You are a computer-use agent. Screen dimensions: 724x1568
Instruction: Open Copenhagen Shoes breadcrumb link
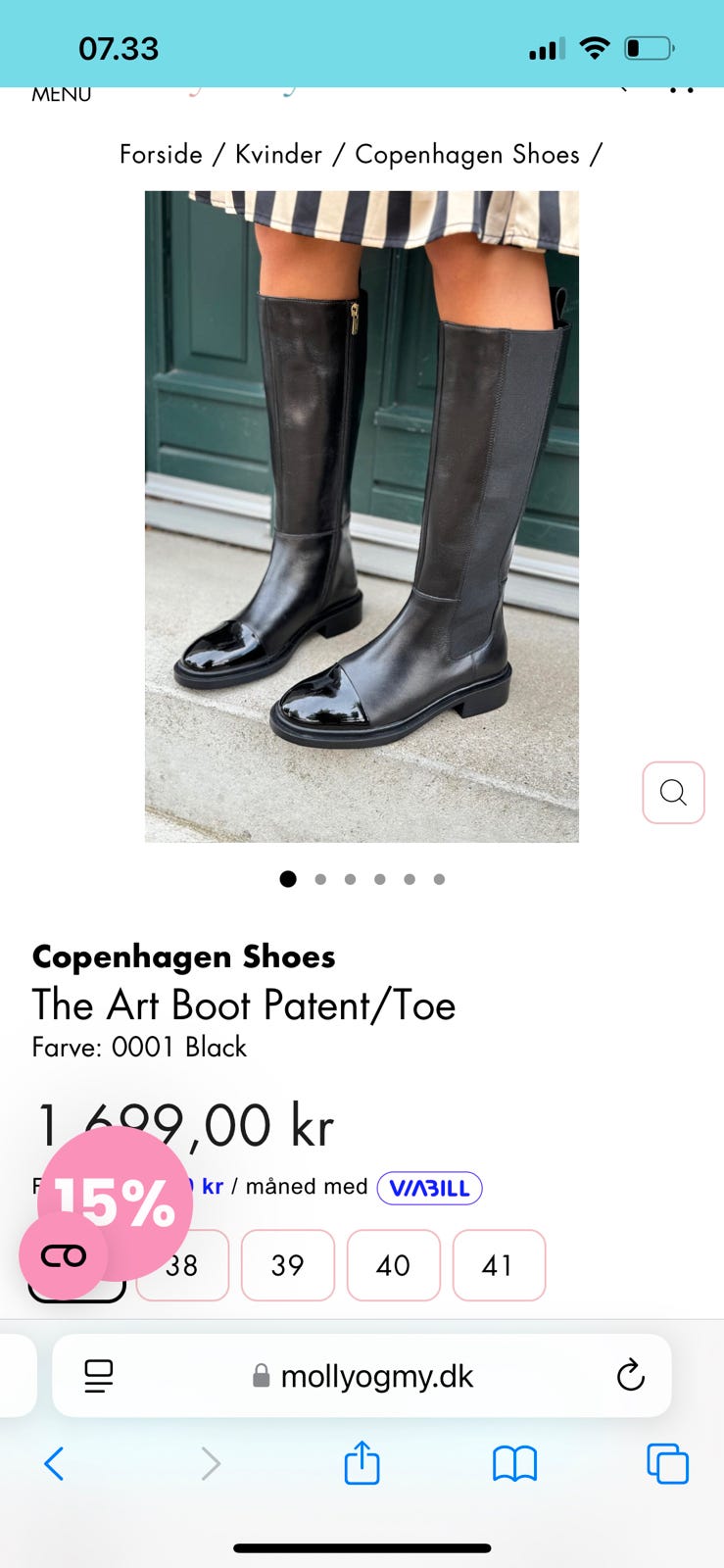(467, 154)
